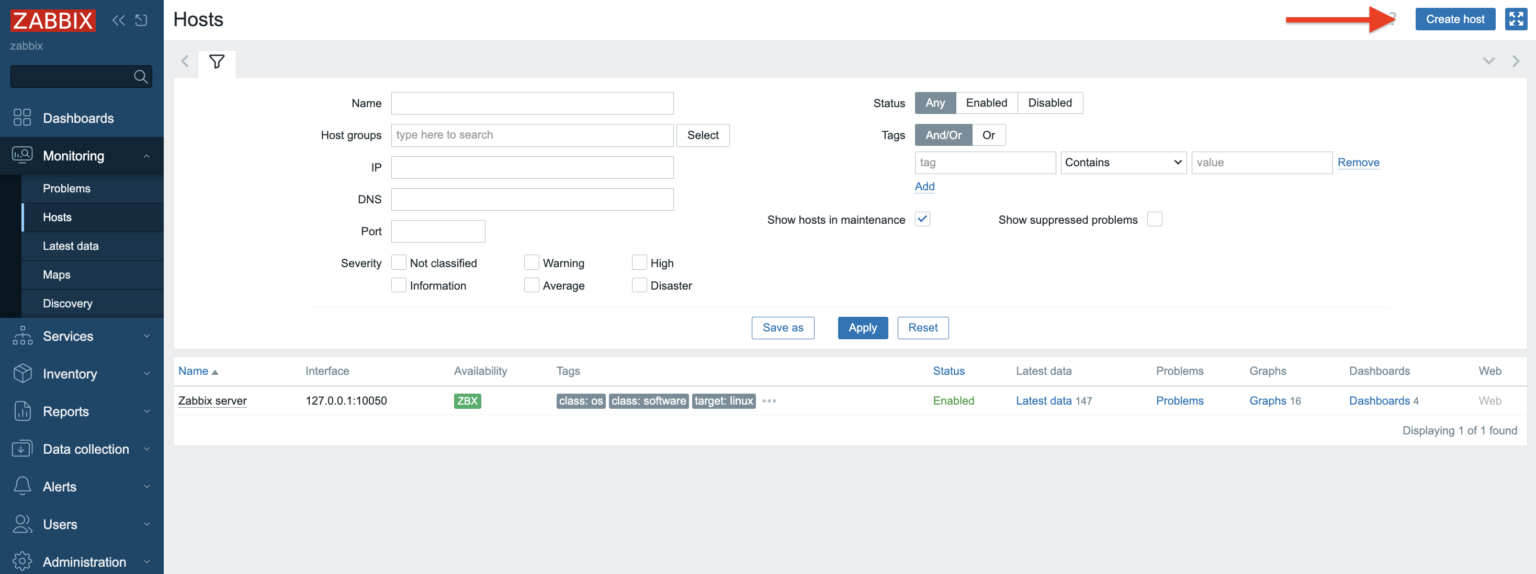Uncheck Show hosts in maintenance
The image size is (1536, 574).
(922, 219)
